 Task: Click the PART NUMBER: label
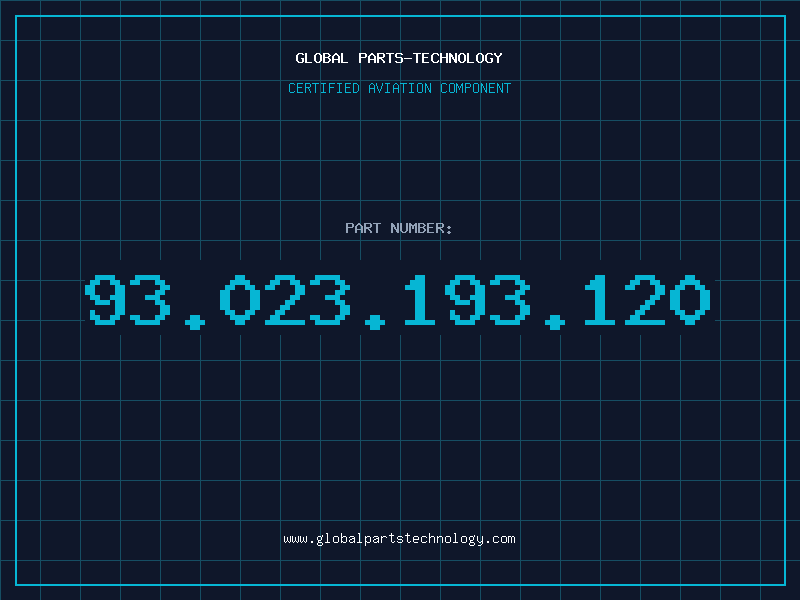click(x=399, y=228)
